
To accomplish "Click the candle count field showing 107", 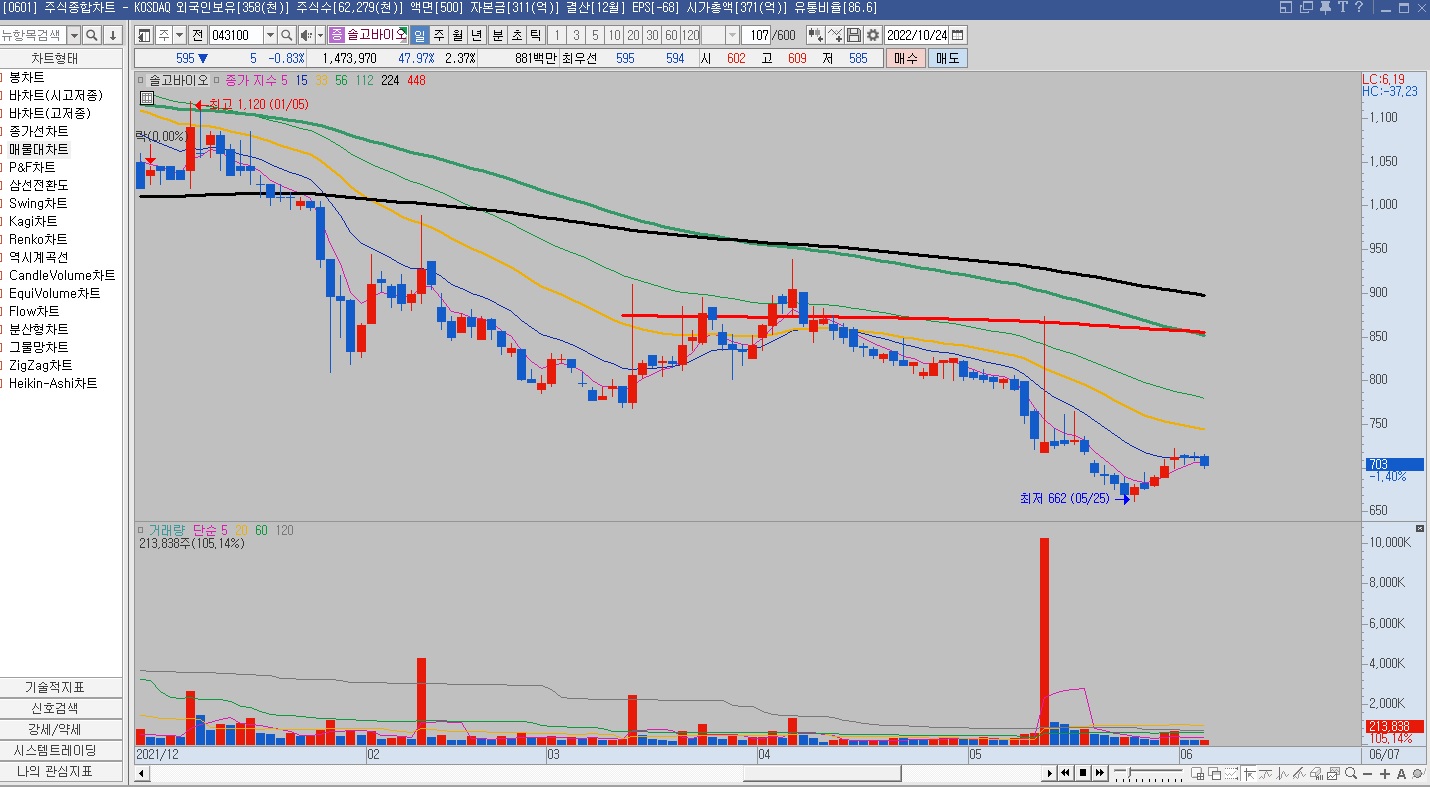I will click(758, 35).
